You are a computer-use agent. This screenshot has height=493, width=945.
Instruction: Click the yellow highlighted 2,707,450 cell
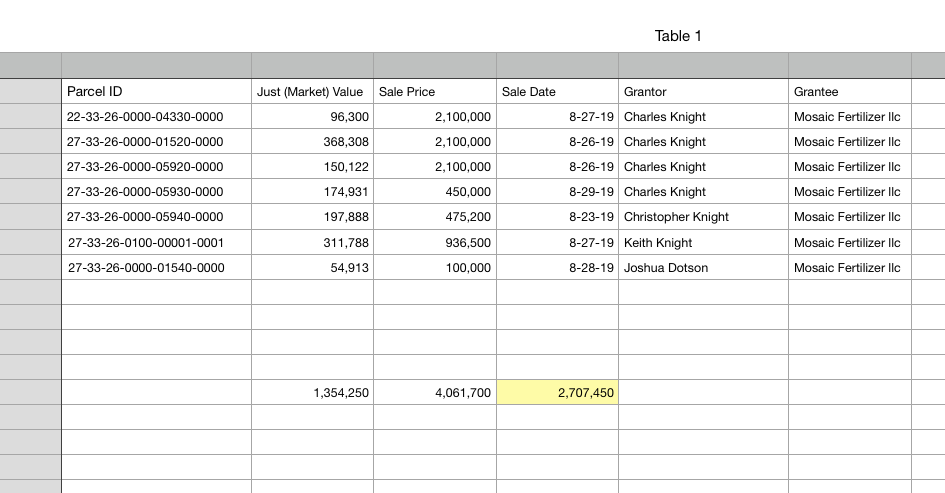click(557, 393)
